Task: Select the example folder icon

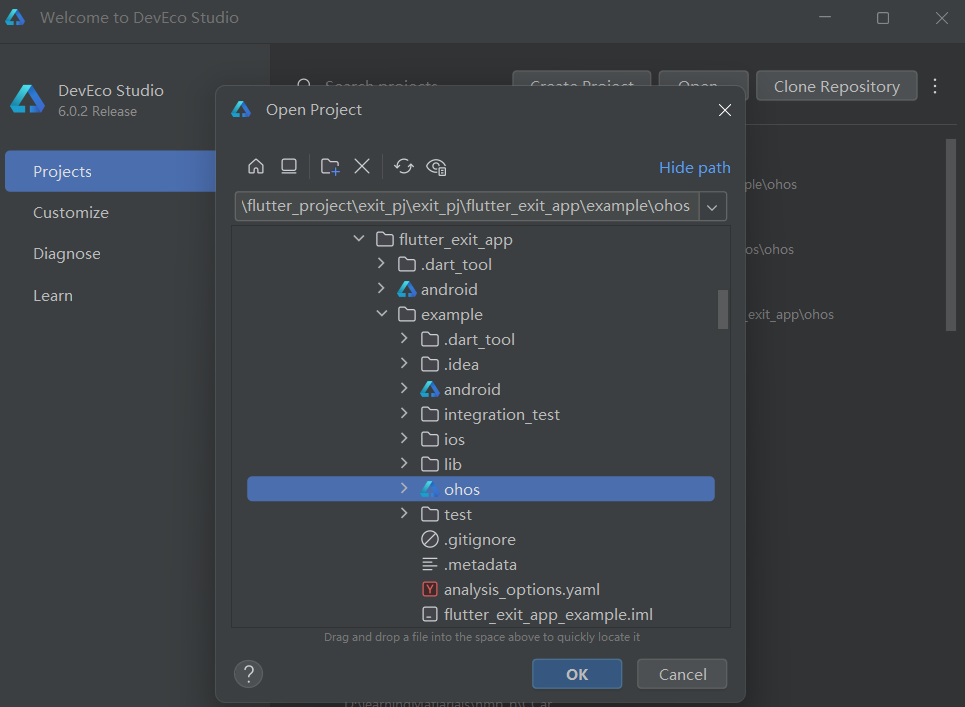Action: [407, 314]
